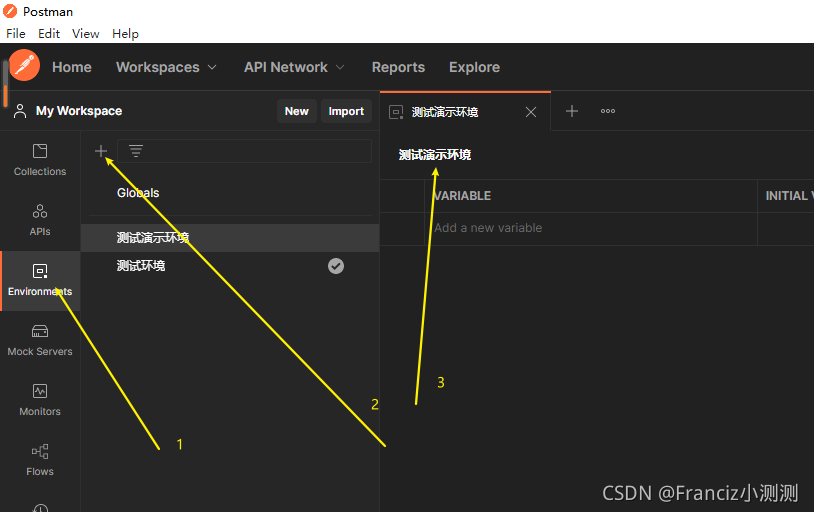Click the Postman logo icon in header
Screen dimensions: 814x512
[x=24, y=65]
